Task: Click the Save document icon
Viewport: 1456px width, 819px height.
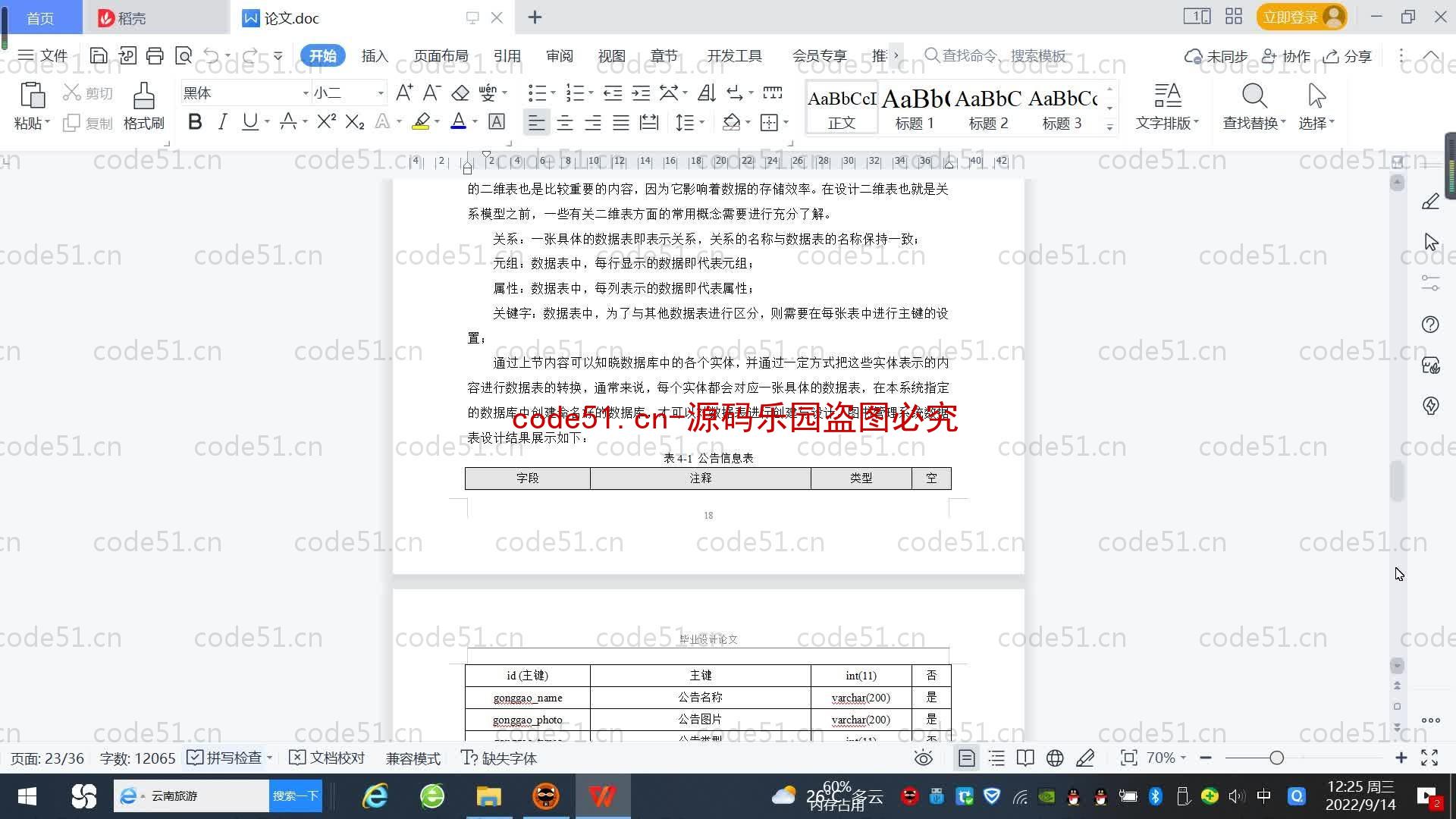Action: click(x=99, y=55)
